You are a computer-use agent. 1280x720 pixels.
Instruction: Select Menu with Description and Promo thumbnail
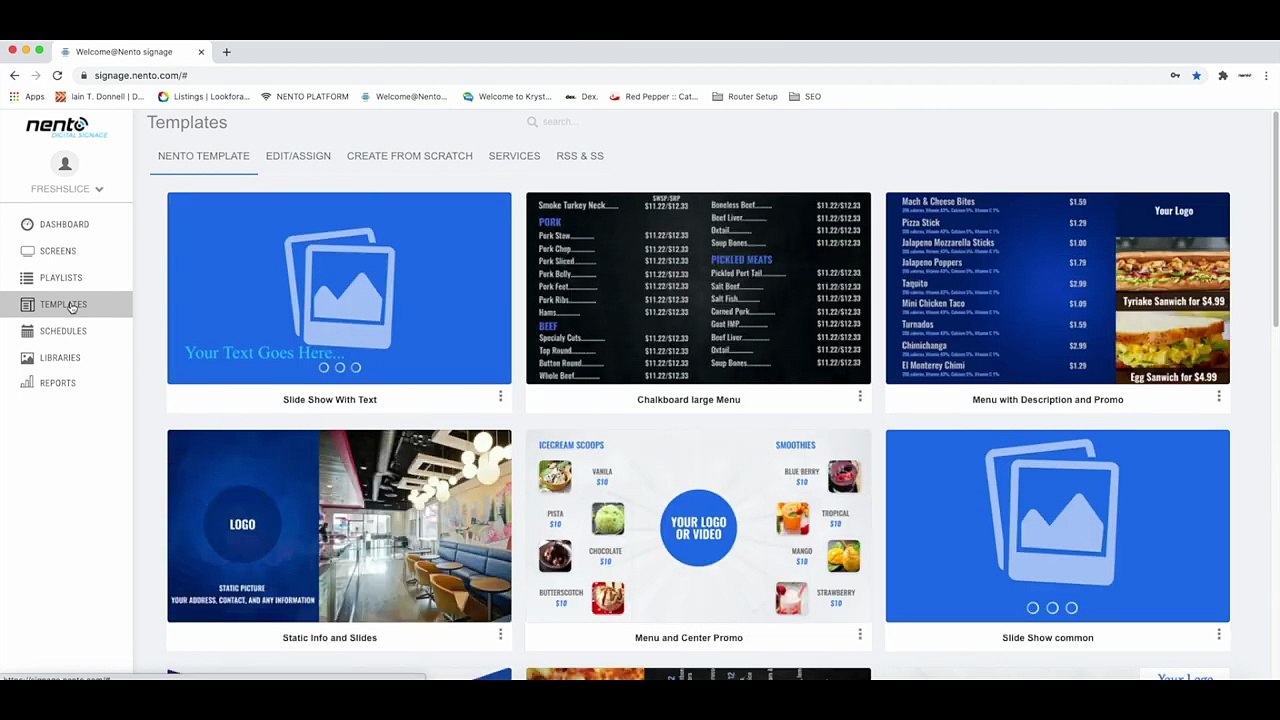[x=1058, y=288]
